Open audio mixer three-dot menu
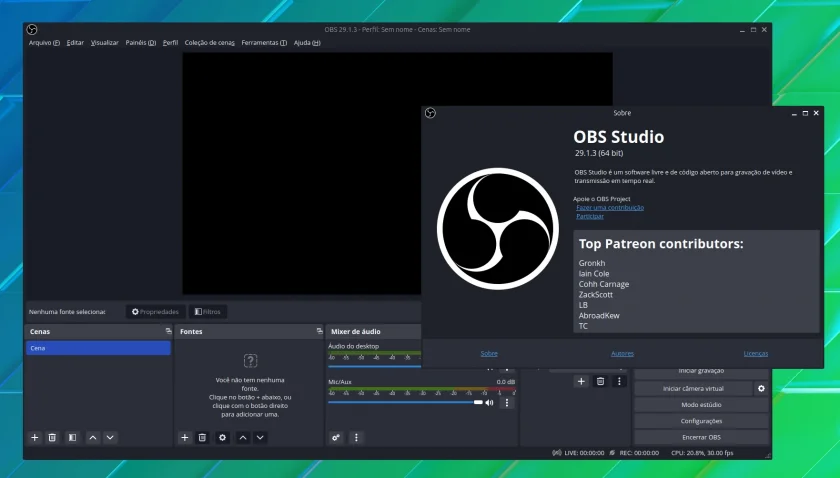This screenshot has height=478, width=840. pos(356,438)
